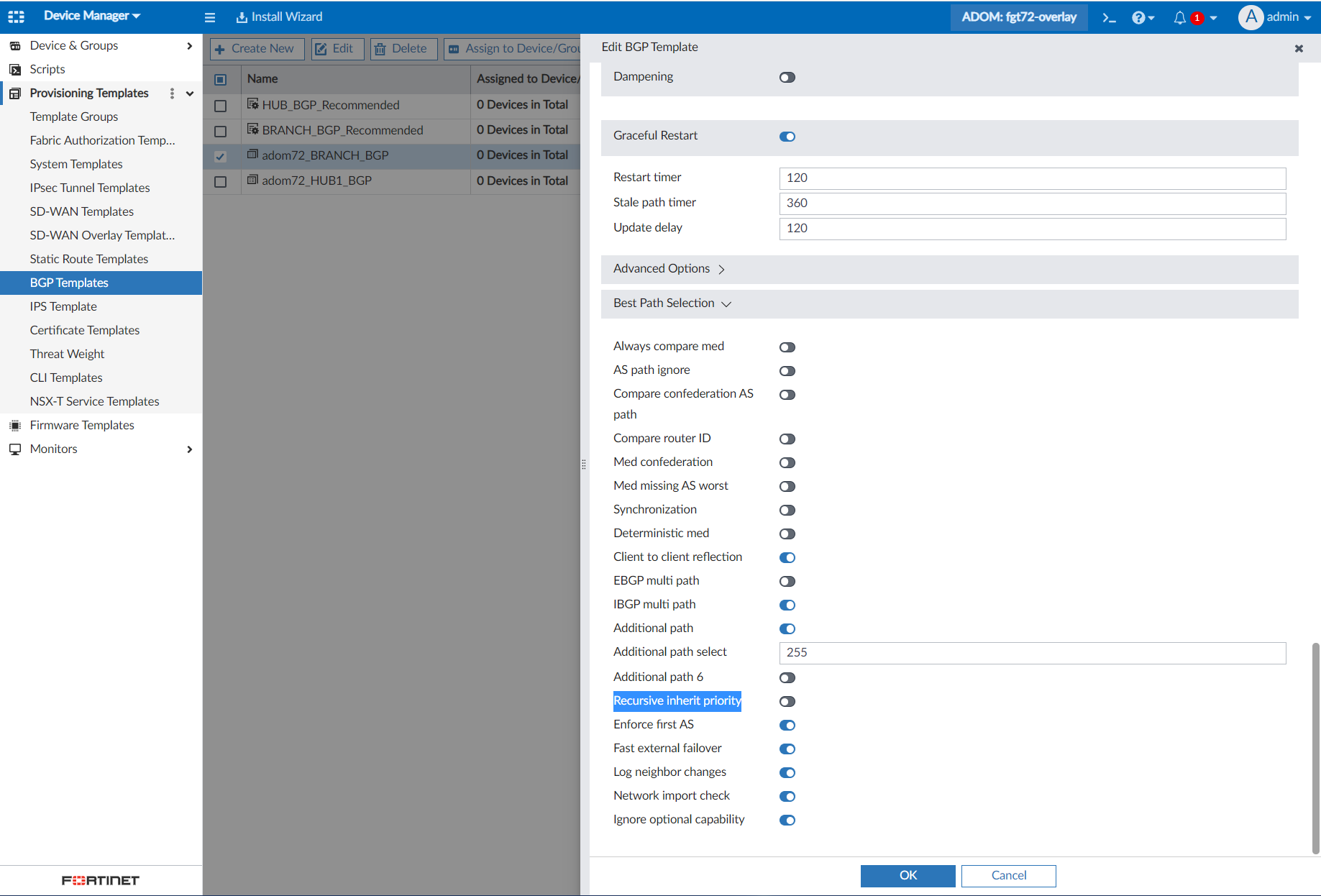This screenshot has height=896, width=1321.
Task: Close the Edit BGP Template panel
Action: pos(1299,48)
